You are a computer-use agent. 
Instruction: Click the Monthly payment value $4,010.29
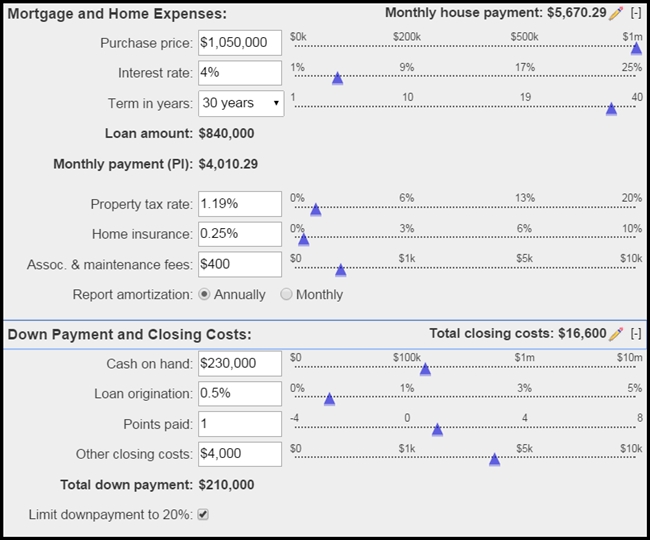click(228, 164)
